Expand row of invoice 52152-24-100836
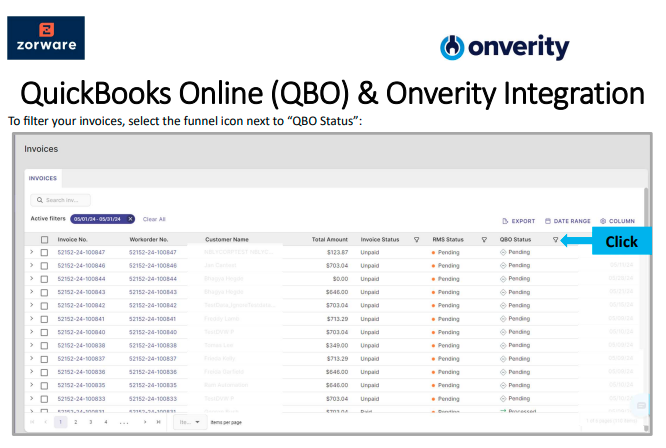Screen dimensions: 666x448 (31, 372)
